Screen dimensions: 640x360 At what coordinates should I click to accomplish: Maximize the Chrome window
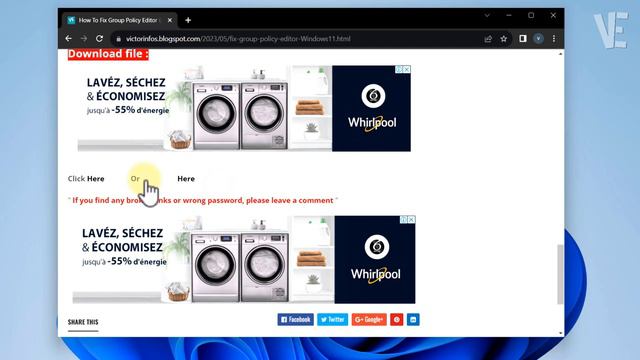pyautogui.click(x=531, y=16)
